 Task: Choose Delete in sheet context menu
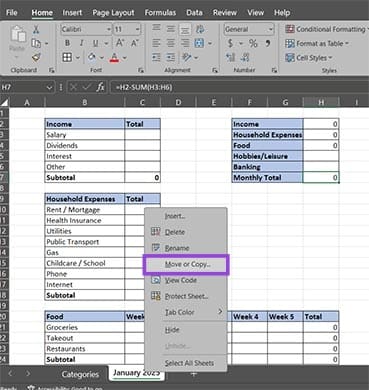tap(186, 232)
